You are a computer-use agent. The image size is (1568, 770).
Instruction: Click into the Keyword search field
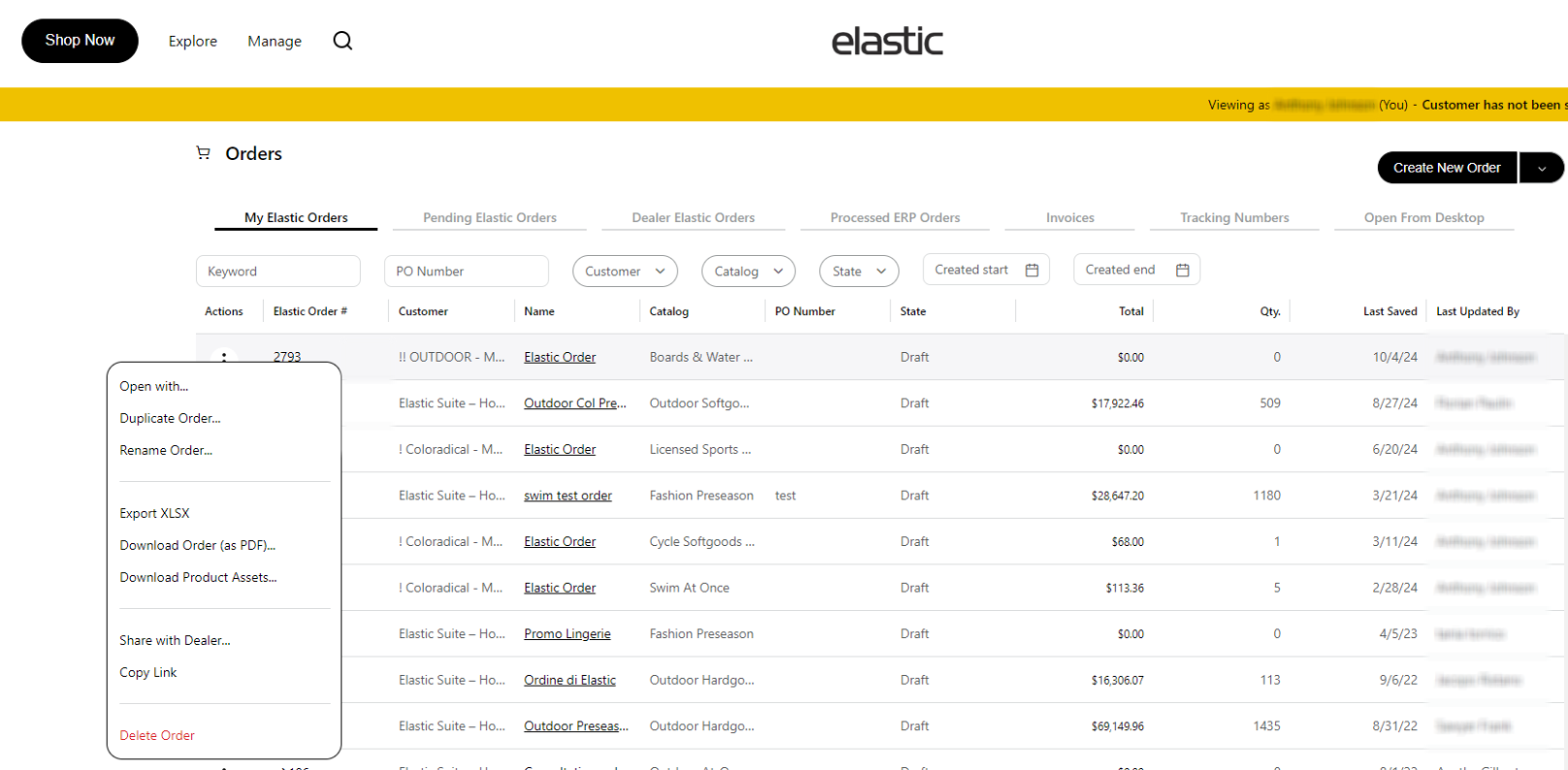(x=277, y=272)
